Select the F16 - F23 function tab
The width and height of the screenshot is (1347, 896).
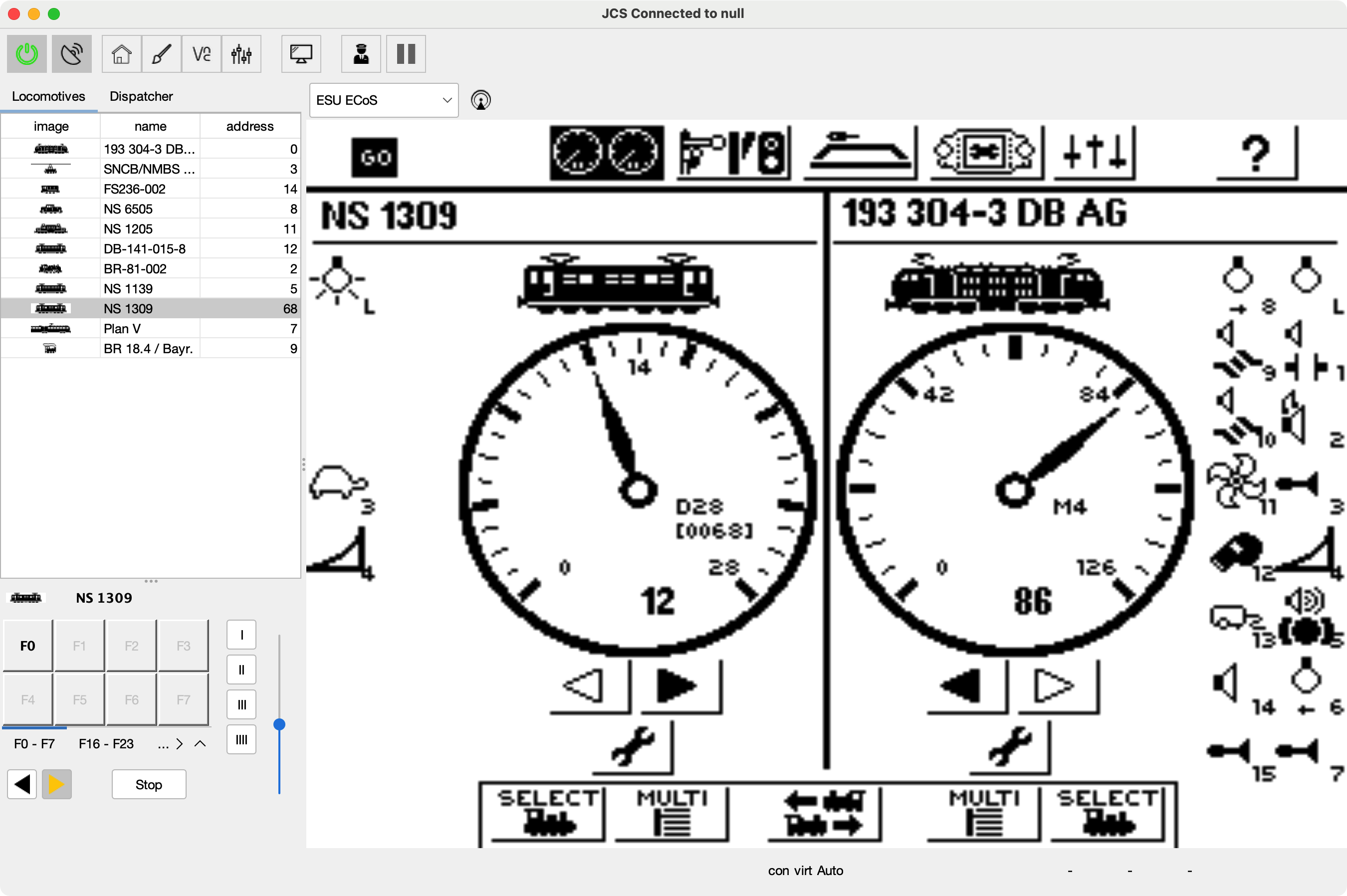106,743
